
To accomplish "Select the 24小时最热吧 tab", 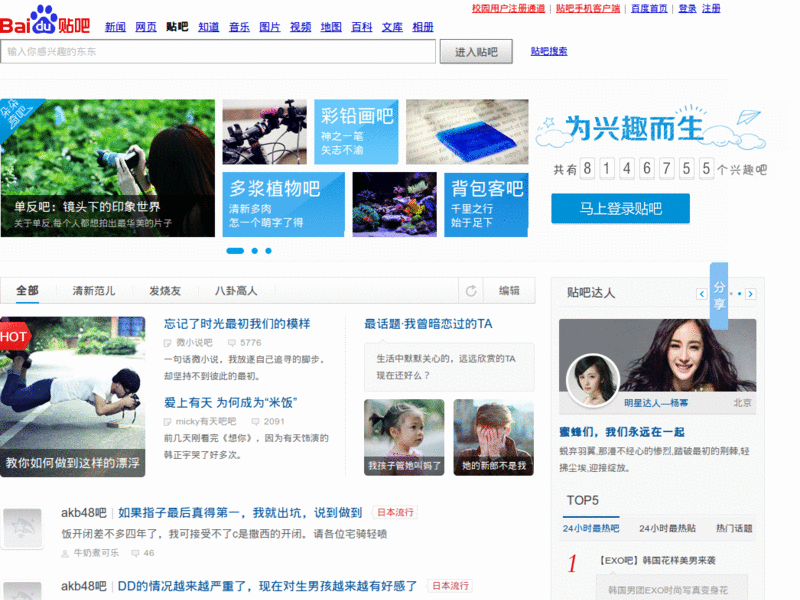I will tap(591, 529).
